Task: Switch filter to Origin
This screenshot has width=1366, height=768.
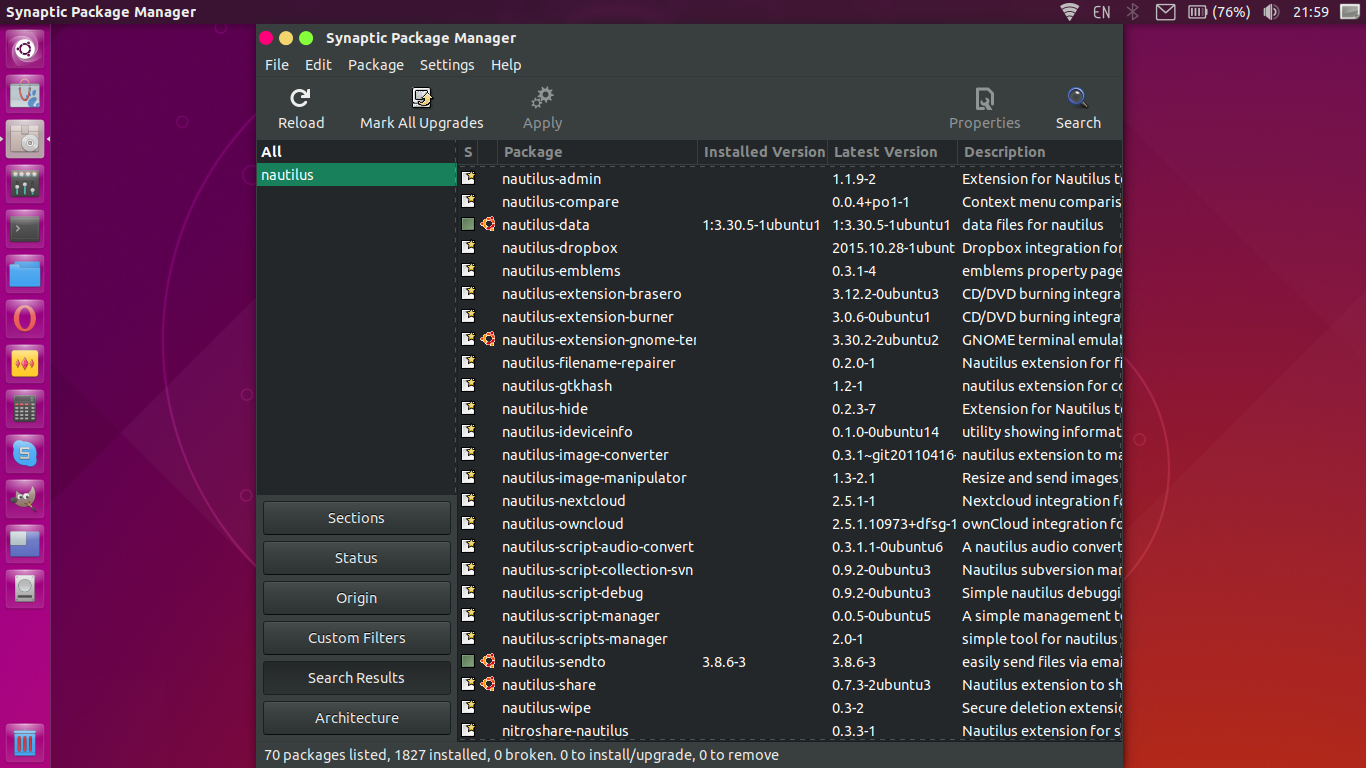Action: [357, 598]
